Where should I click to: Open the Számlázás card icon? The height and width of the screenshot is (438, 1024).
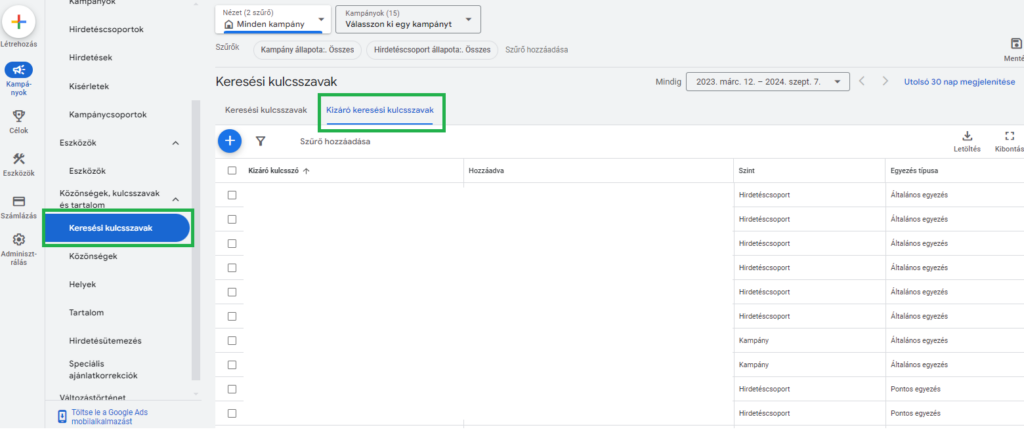(19, 200)
